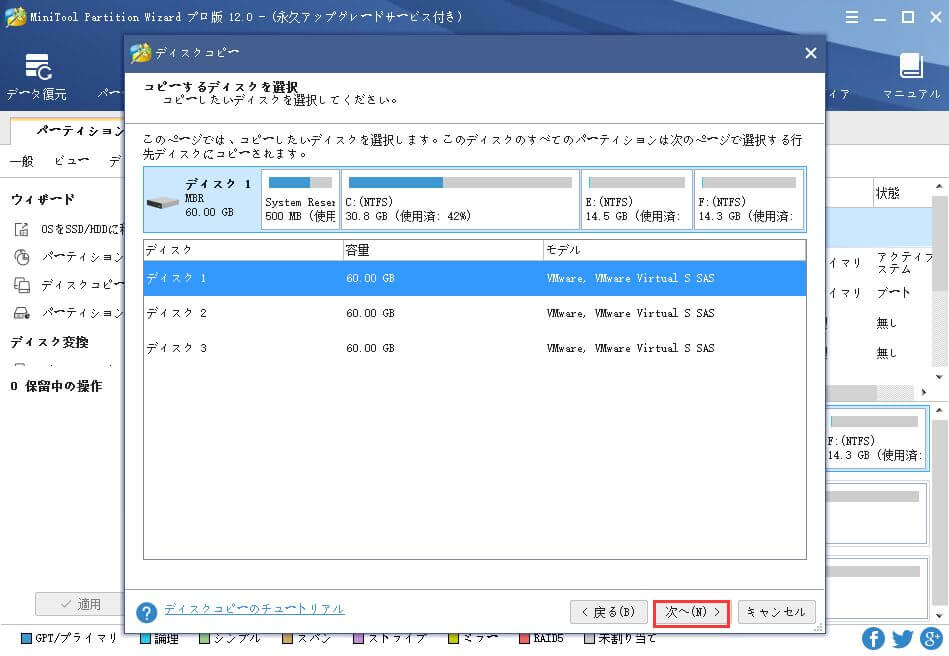Select the E: (NTFS) 14.5 GB partition block
This screenshot has width=949, height=656.
point(636,199)
